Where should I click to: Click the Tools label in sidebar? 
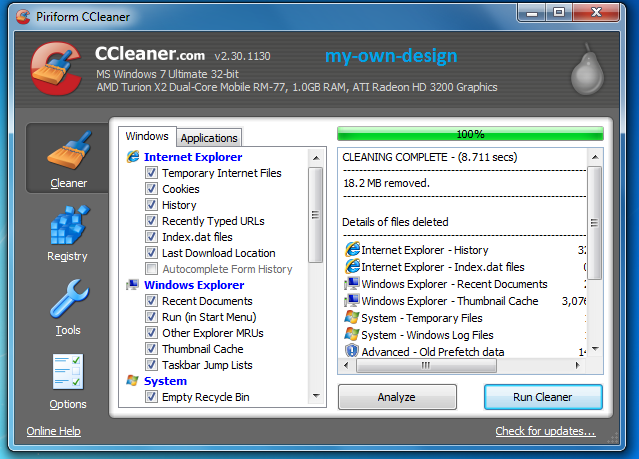click(x=68, y=330)
